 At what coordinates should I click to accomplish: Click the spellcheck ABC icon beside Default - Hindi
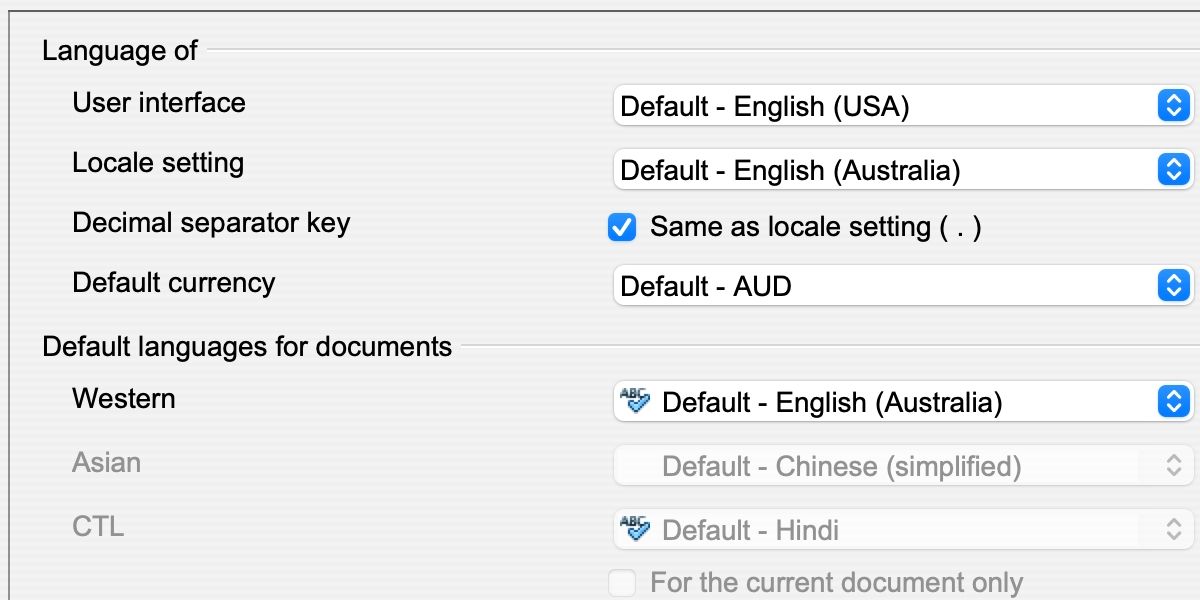pyautogui.click(x=635, y=530)
